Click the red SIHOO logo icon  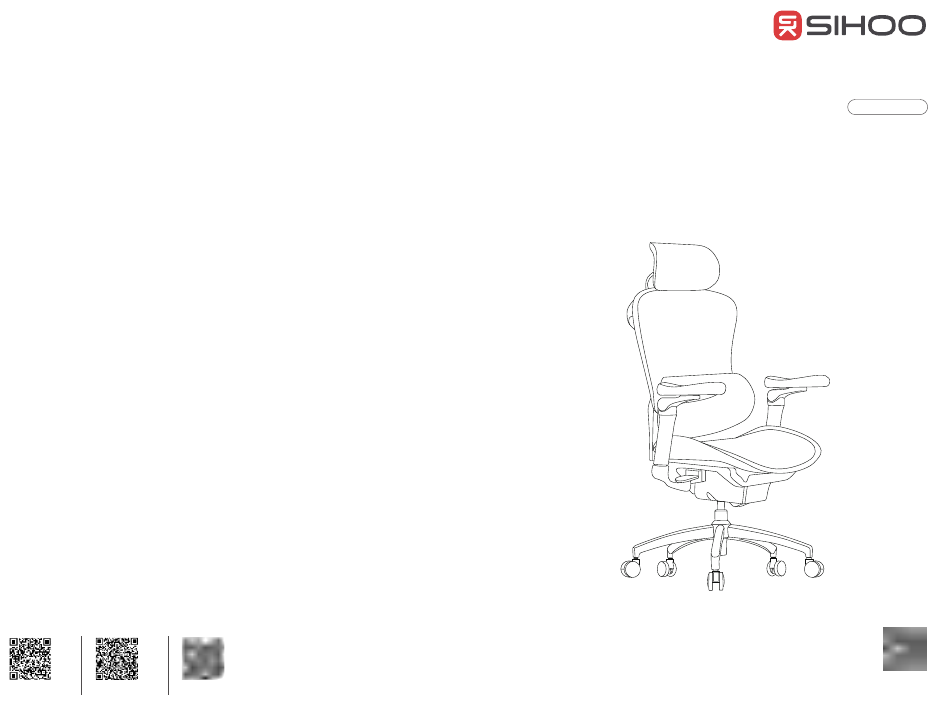coord(787,25)
